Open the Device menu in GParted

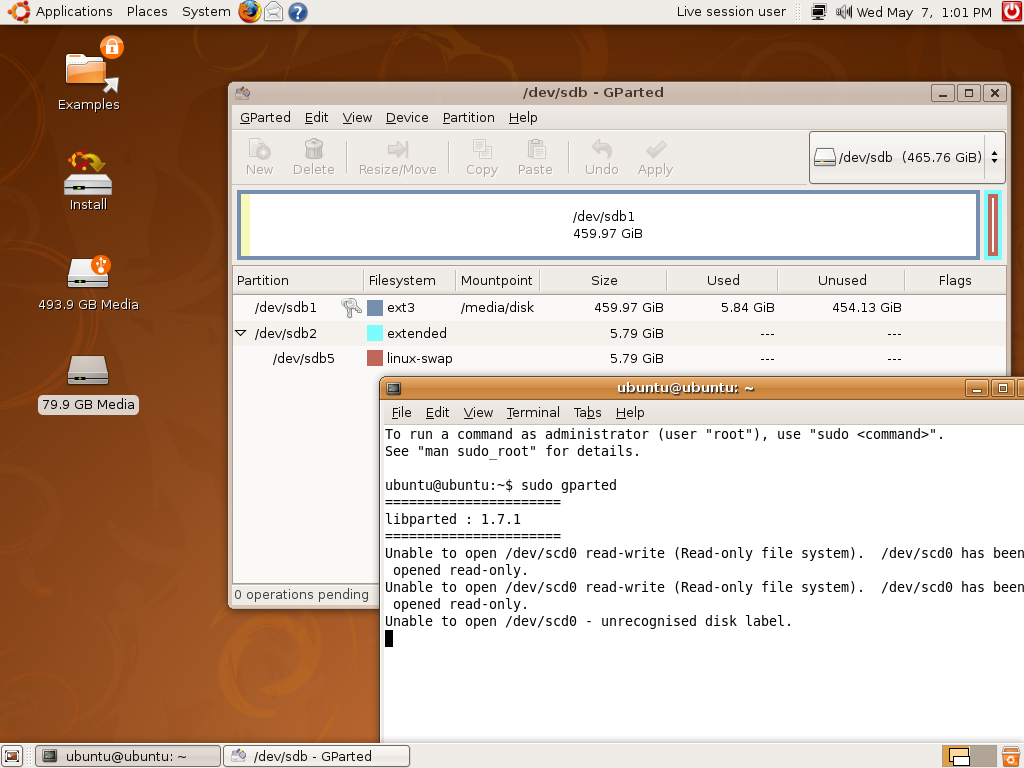pyautogui.click(x=407, y=118)
